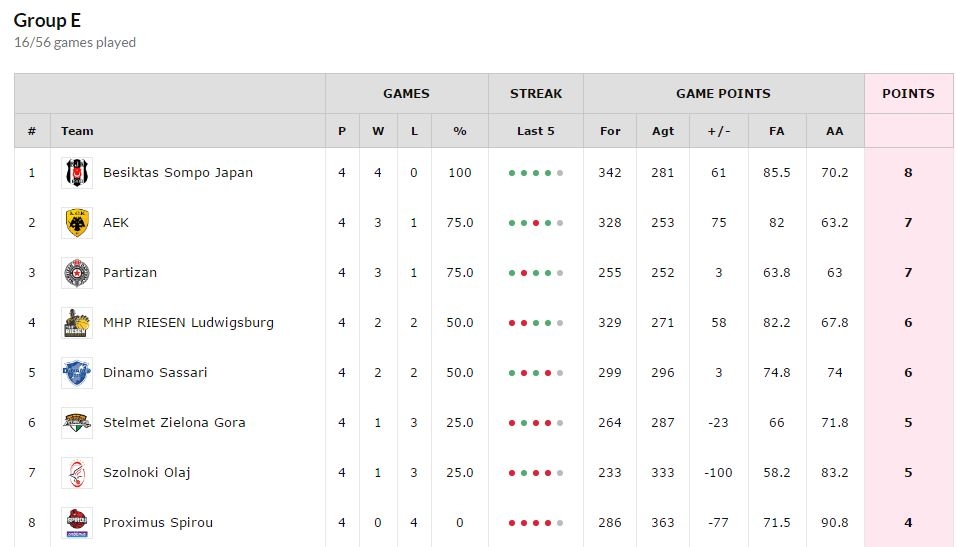Click the # rank column header
The image size is (956, 547).
point(32,131)
